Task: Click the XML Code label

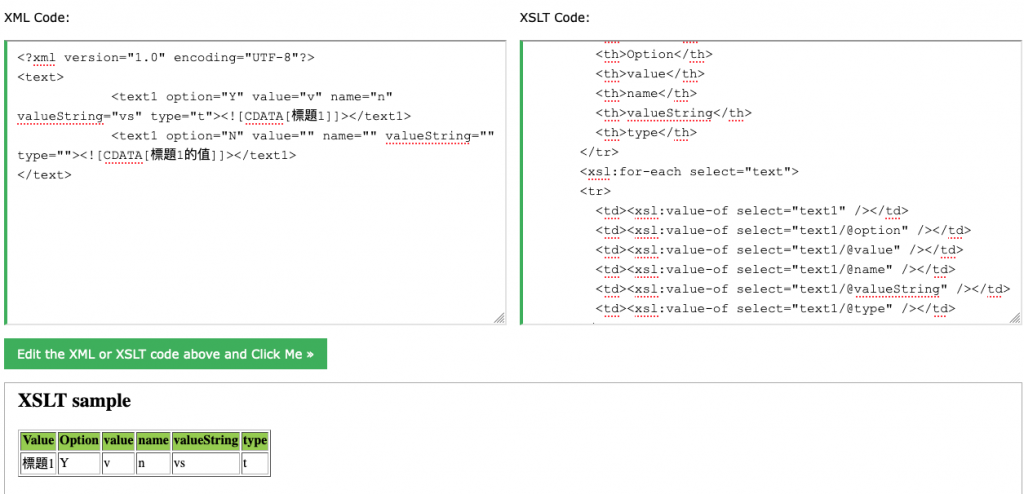Action: [x=37, y=17]
